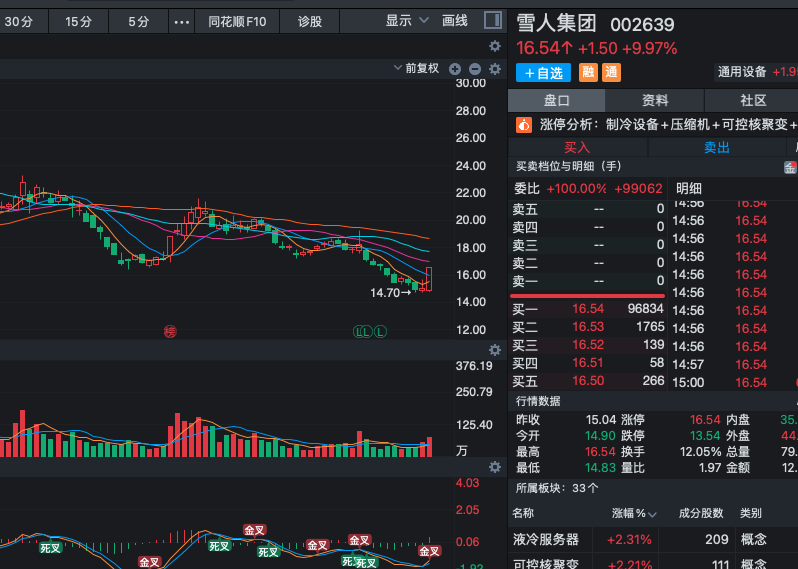
Task: Click the 跌停 13.54 limit-down value
Action: [705, 436]
